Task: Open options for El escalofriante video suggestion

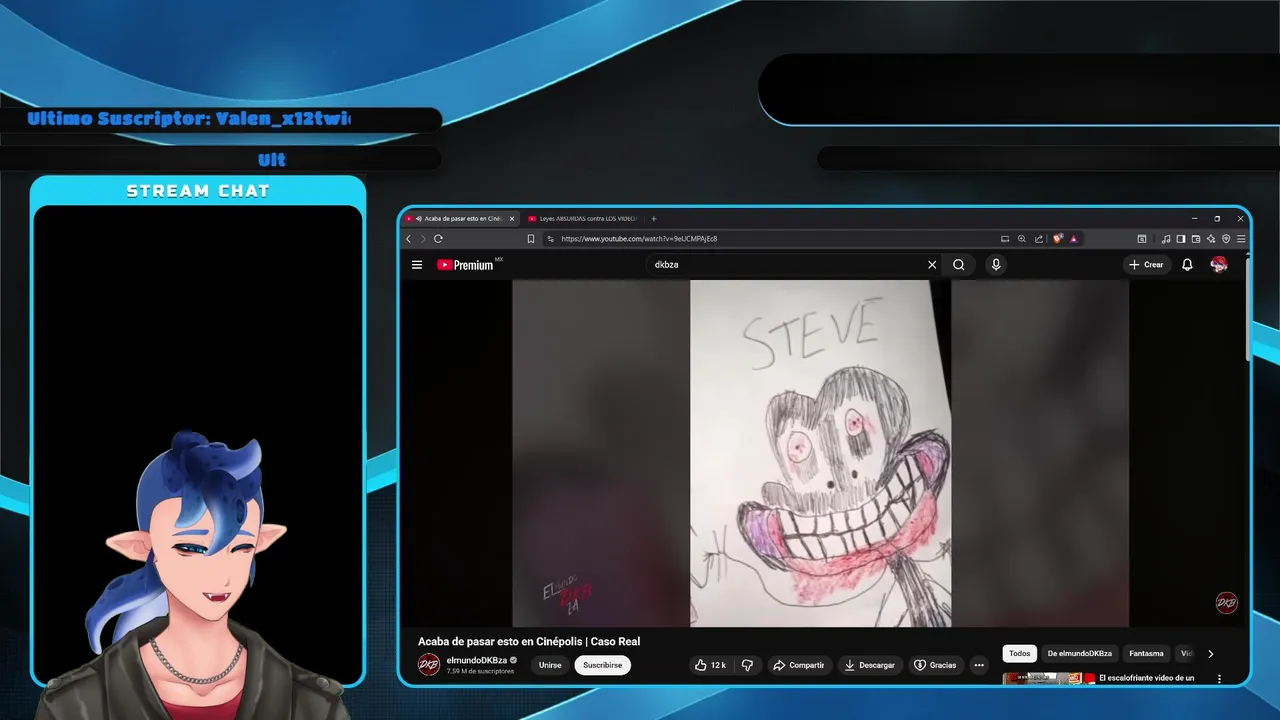Action: click(x=1219, y=679)
